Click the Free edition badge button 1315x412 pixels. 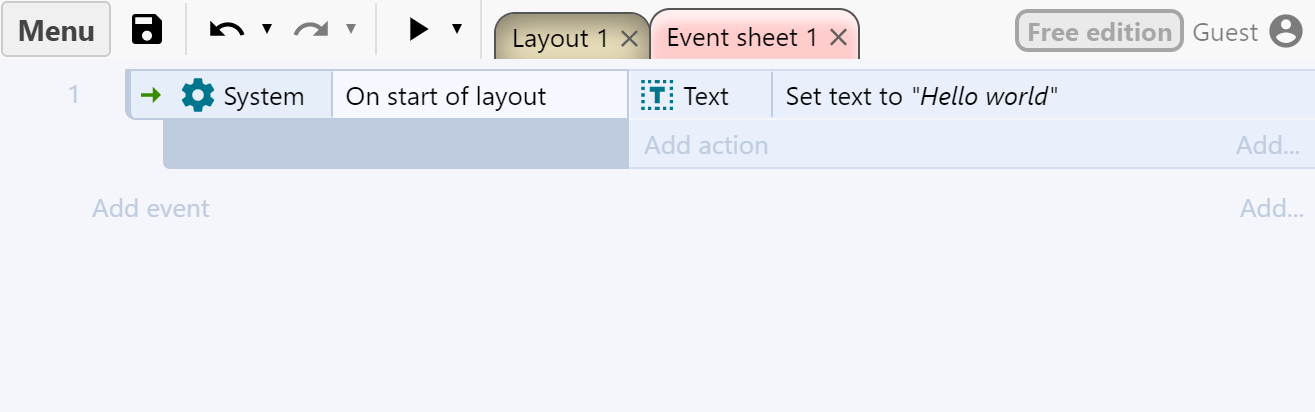coord(1099,32)
